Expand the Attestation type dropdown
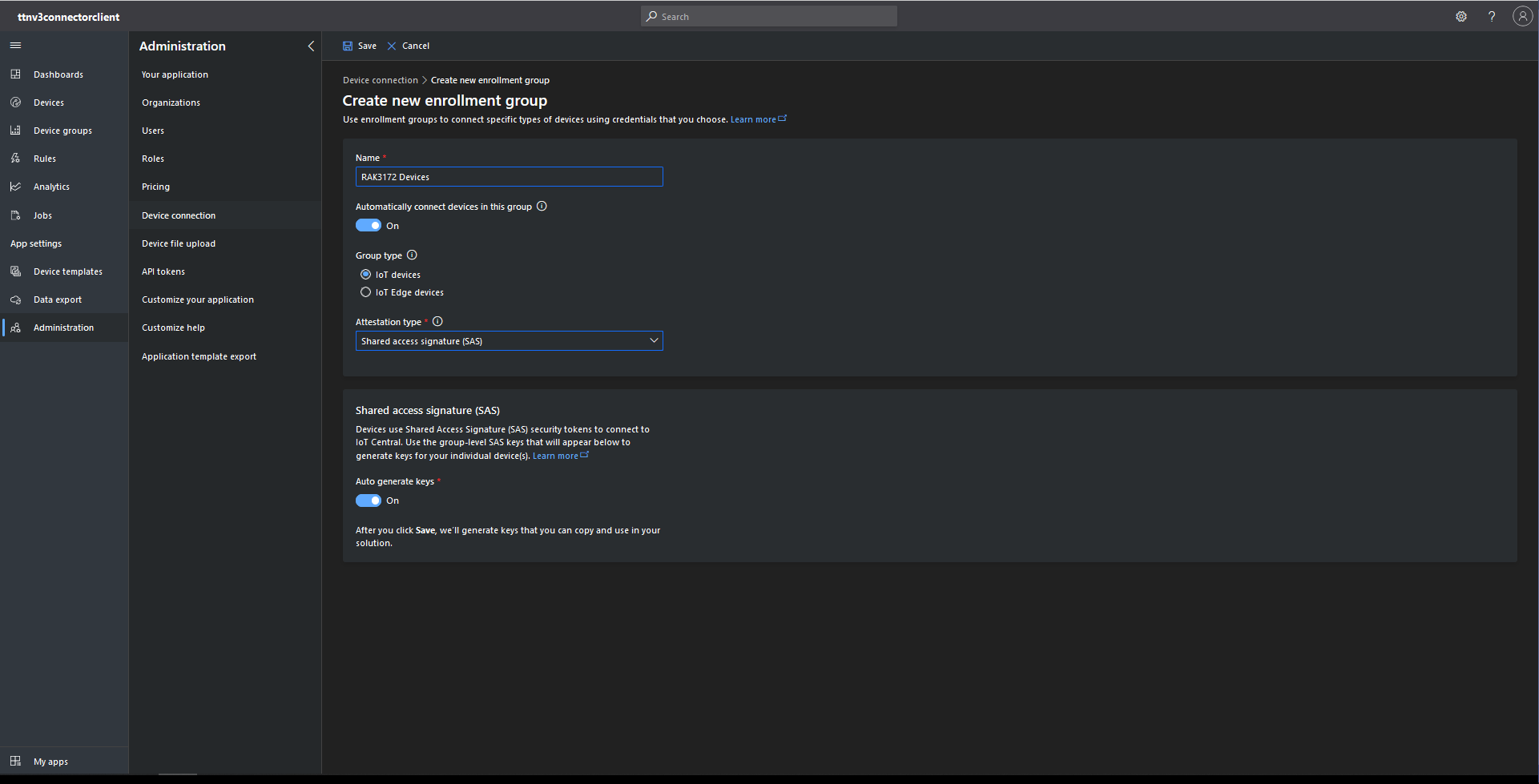 (509, 341)
